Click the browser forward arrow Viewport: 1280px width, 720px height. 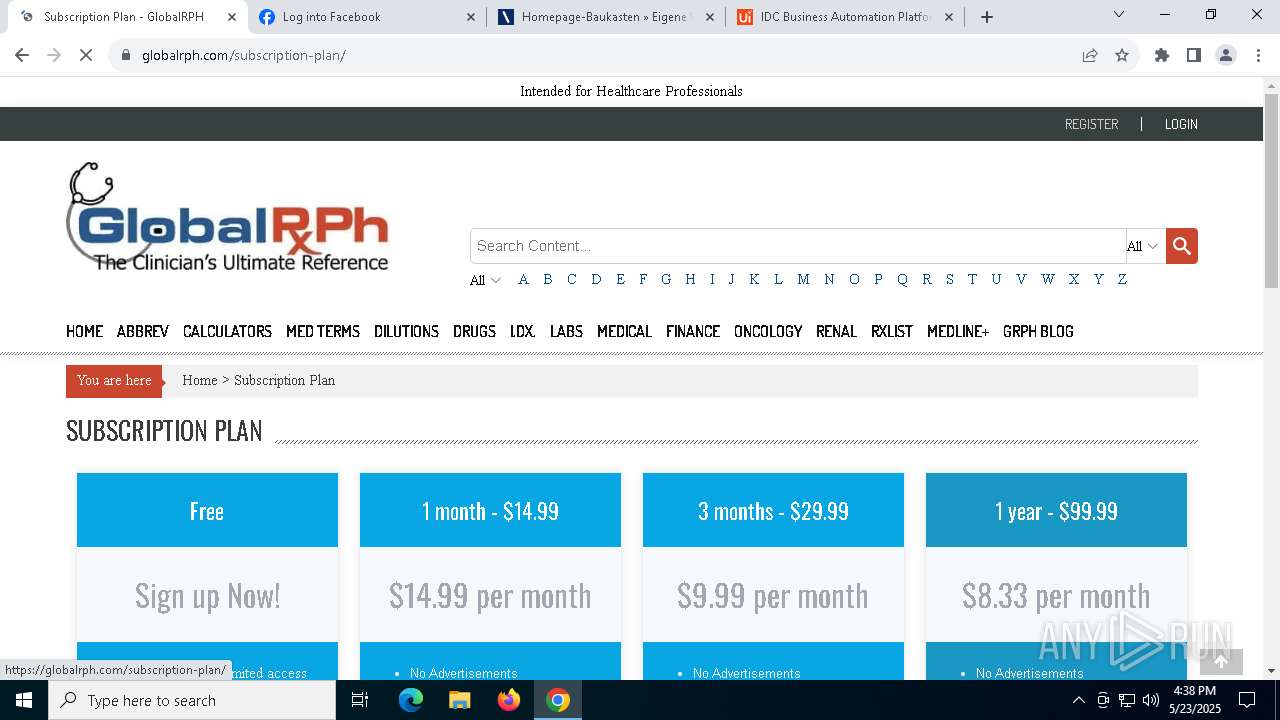[54, 55]
